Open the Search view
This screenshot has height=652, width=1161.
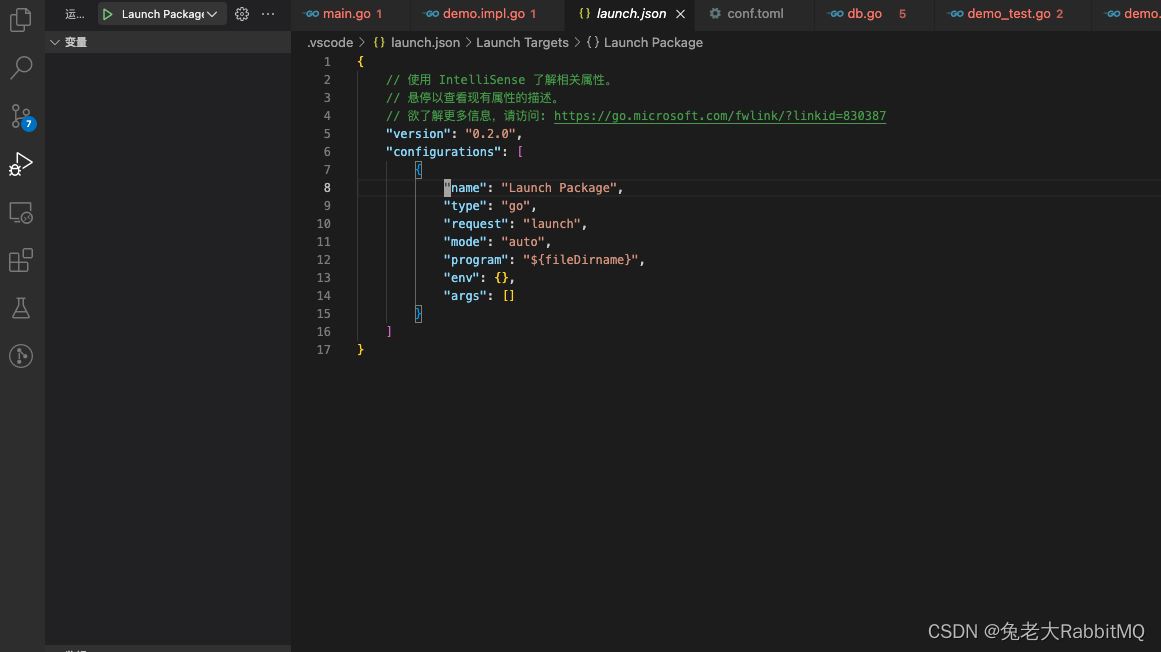click(20, 67)
